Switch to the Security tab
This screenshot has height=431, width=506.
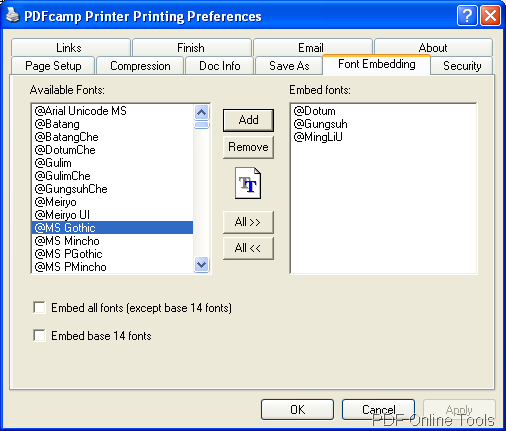462,66
